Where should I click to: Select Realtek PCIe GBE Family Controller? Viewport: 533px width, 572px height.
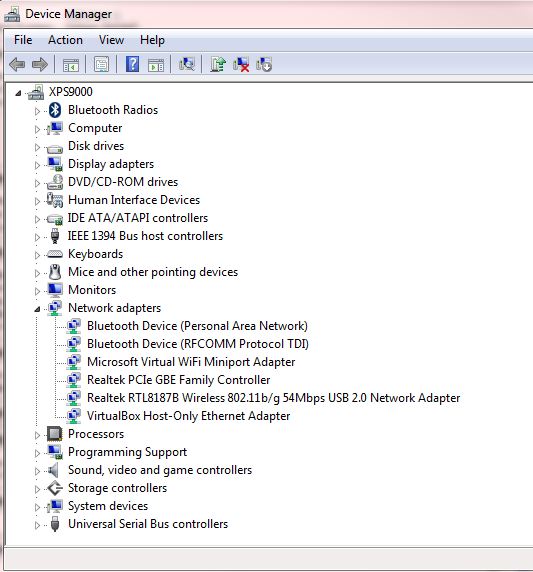(x=178, y=380)
